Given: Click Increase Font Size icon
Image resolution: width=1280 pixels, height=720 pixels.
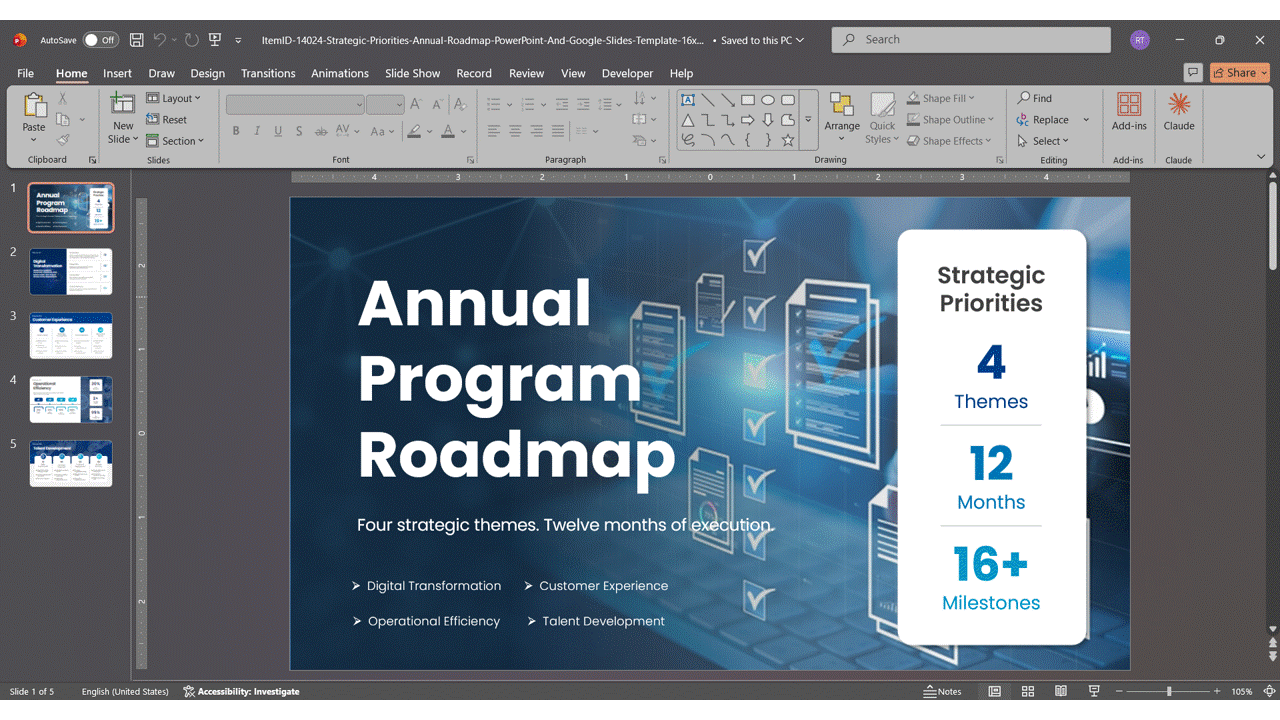Looking at the screenshot, I should point(416,104).
